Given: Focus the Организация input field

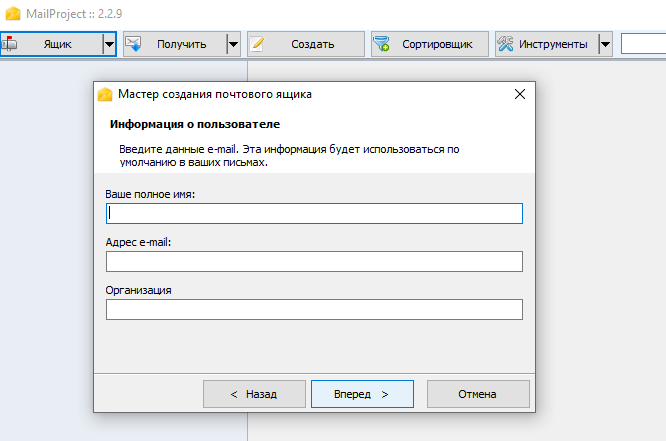Looking at the screenshot, I should [314, 309].
